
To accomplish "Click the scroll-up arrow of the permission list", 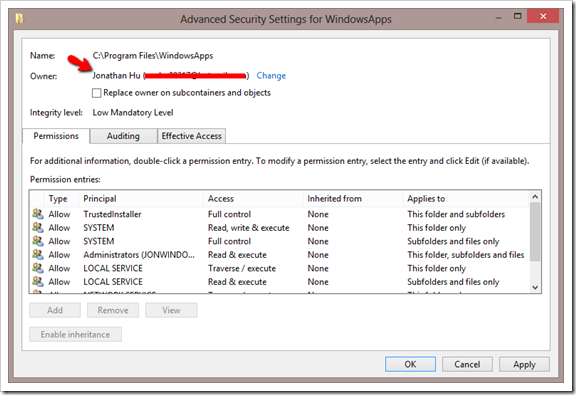I will pos(535,197).
